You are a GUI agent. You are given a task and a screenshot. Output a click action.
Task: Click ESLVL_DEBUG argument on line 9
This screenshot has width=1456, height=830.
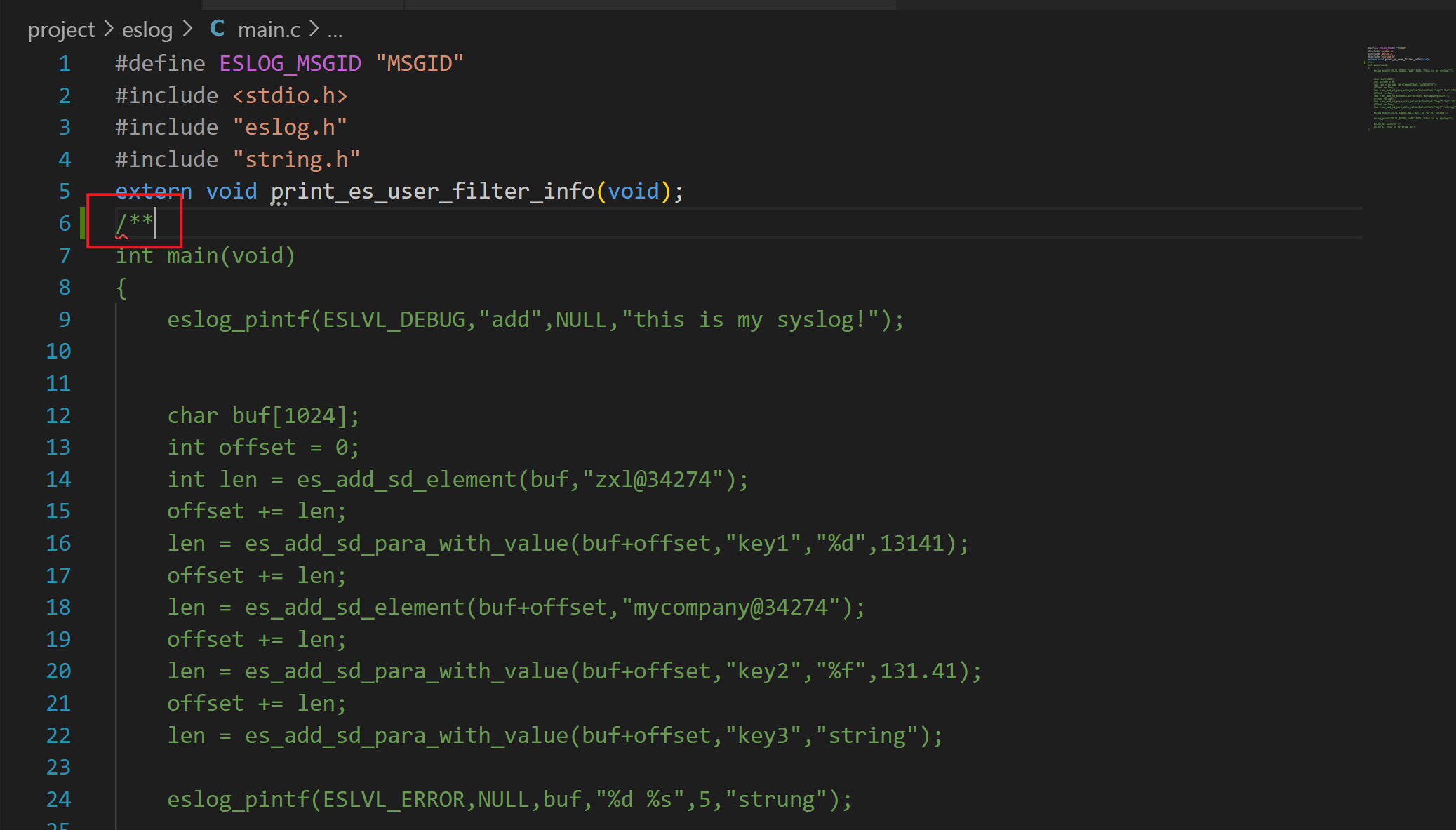coord(394,320)
